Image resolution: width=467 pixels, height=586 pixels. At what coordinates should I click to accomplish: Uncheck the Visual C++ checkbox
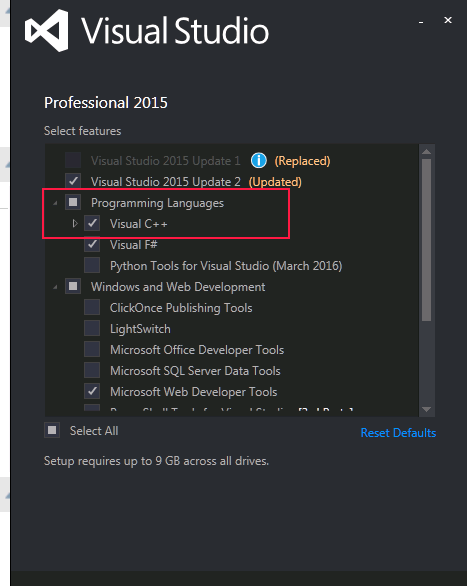[92, 223]
